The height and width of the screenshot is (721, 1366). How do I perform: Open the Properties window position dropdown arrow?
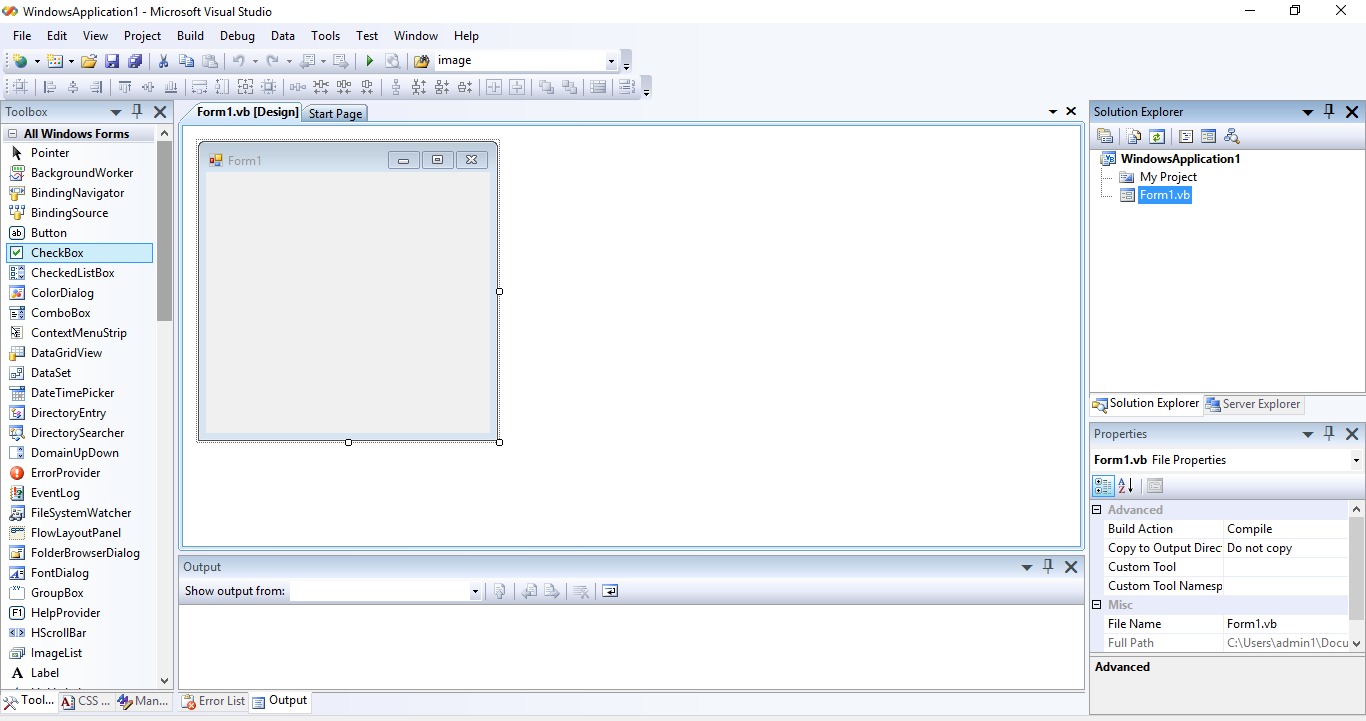tap(1308, 435)
